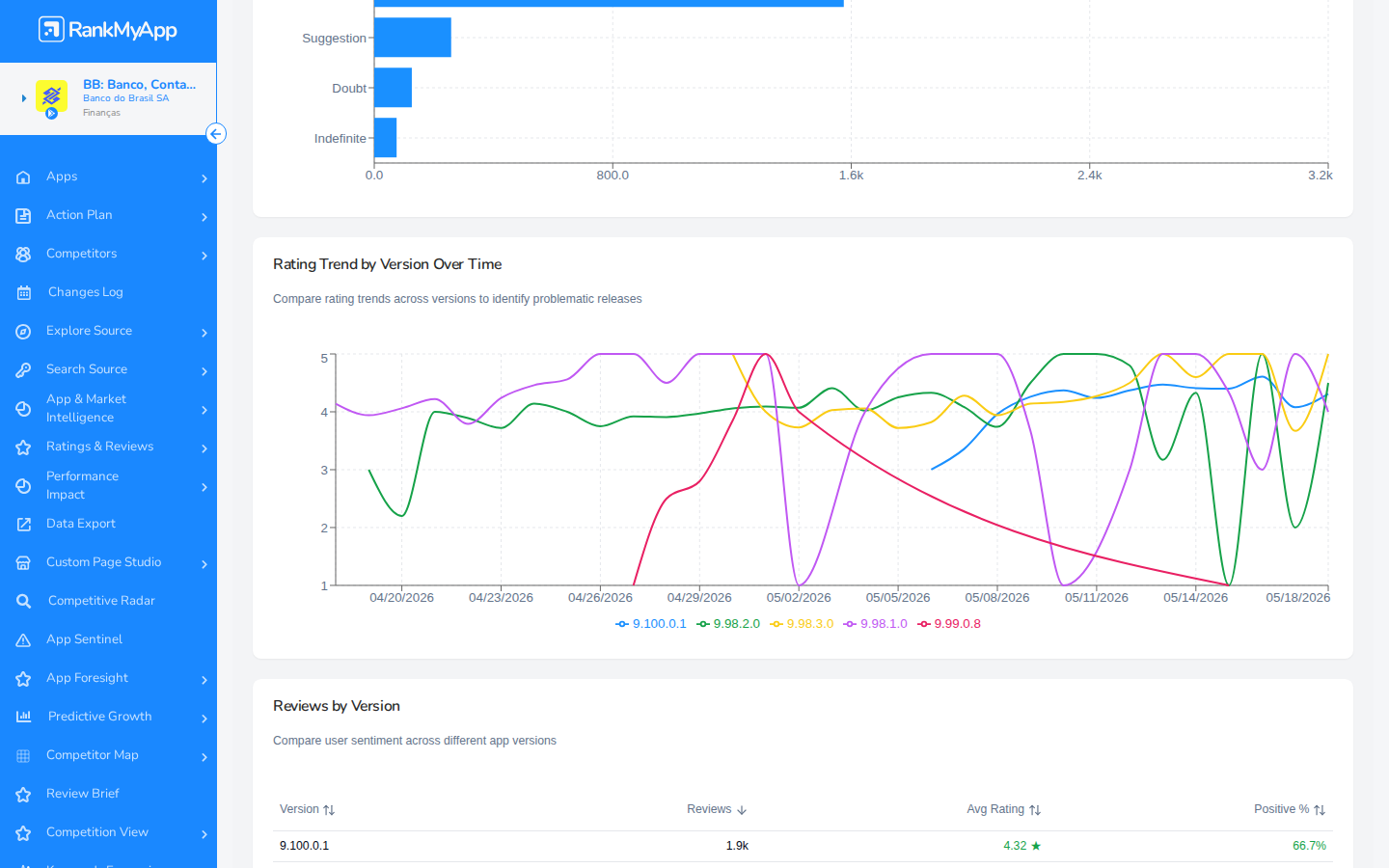Screen dimensions: 1389x868
Task: Click the Review Brief star icon
Action: click(x=24, y=795)
